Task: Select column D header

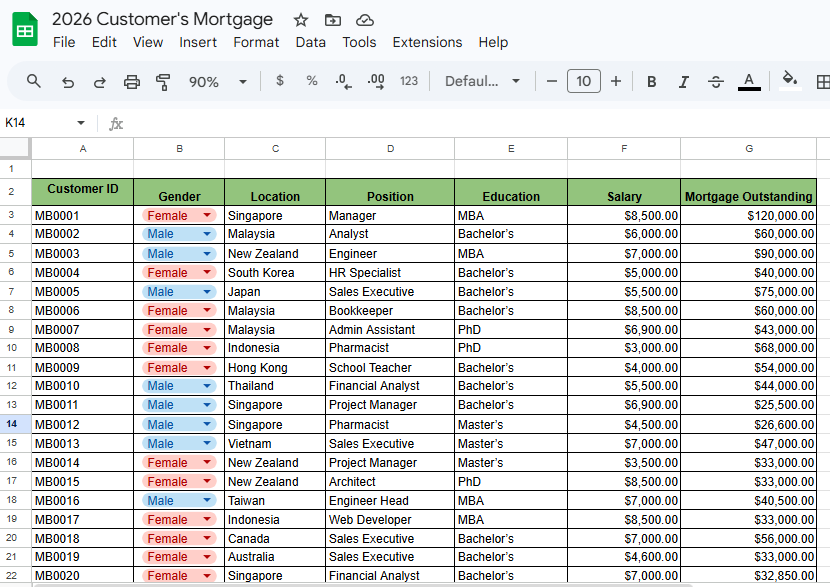Action: (x=390, y=149)
